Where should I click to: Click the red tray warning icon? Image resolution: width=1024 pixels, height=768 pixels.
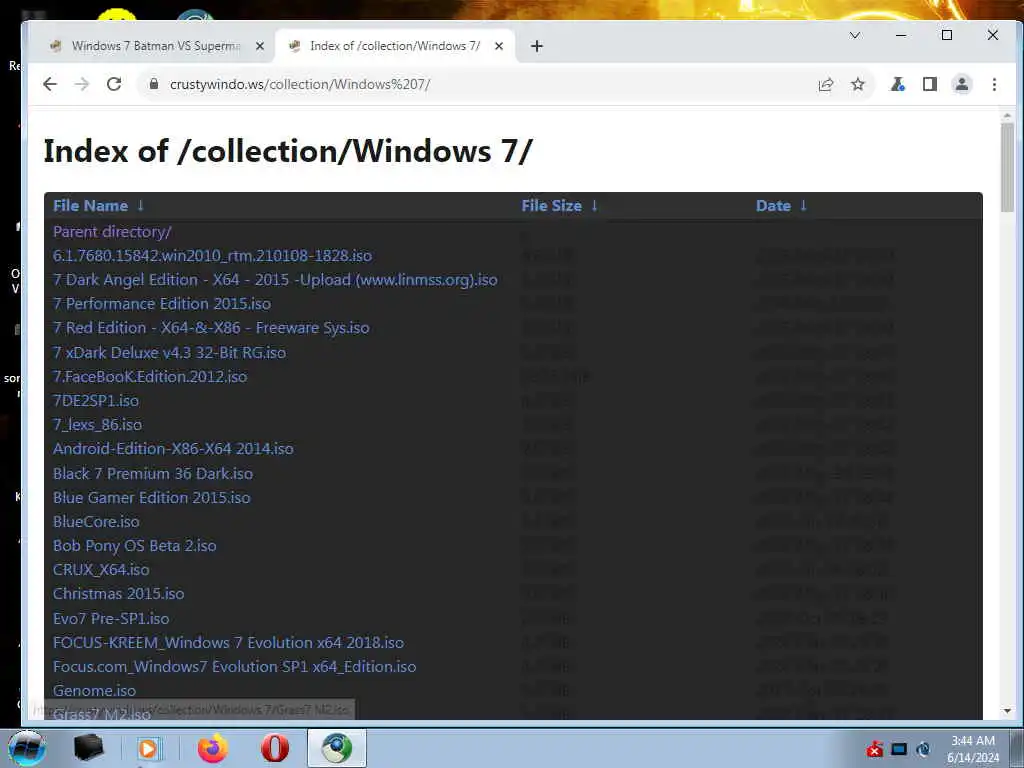[x=874, y=749]
